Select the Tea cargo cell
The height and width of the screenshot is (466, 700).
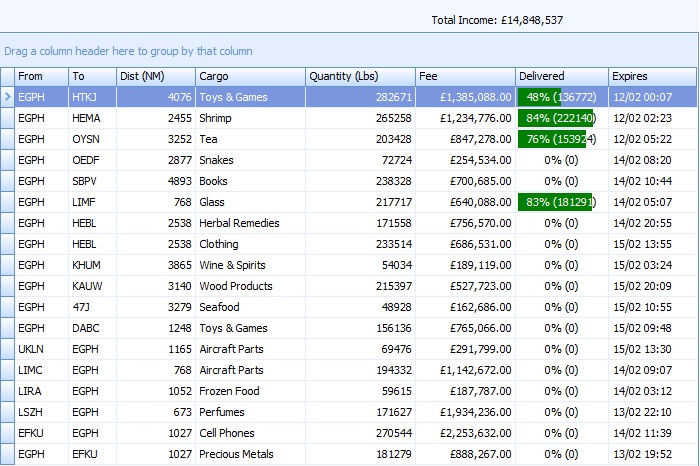tap(250, 139)
